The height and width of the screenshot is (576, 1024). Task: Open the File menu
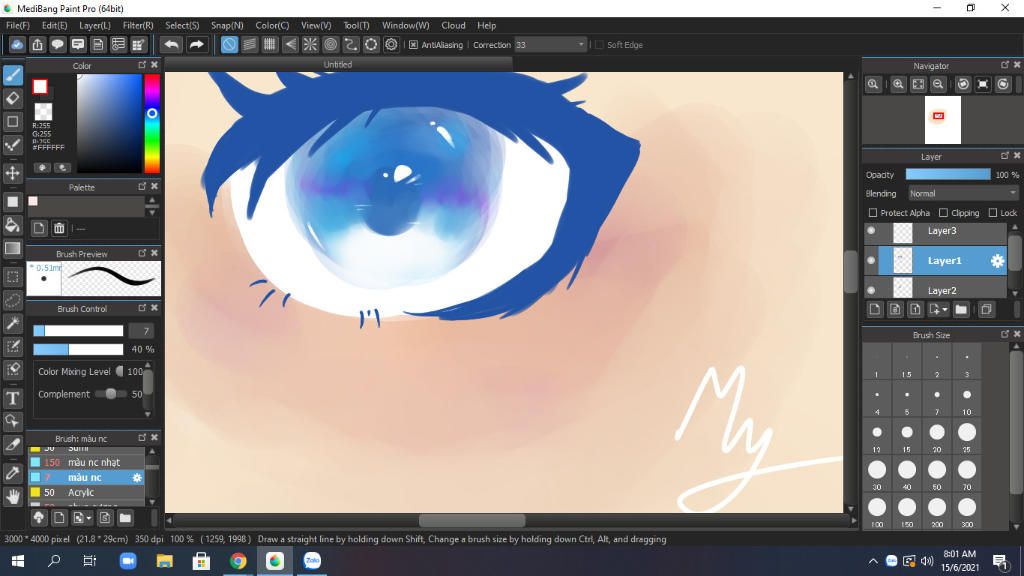18,25
